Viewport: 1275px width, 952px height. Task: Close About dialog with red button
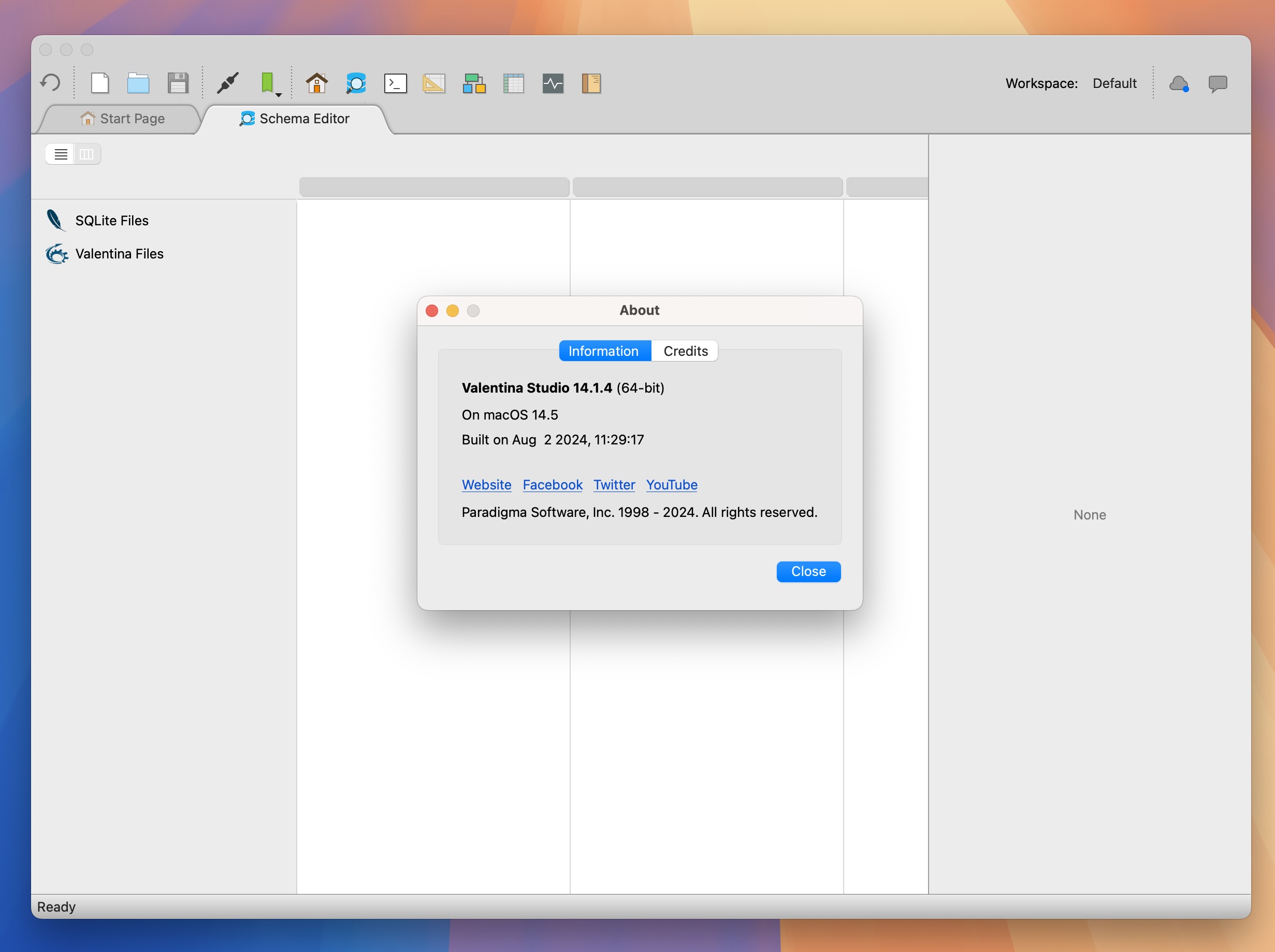432,311
